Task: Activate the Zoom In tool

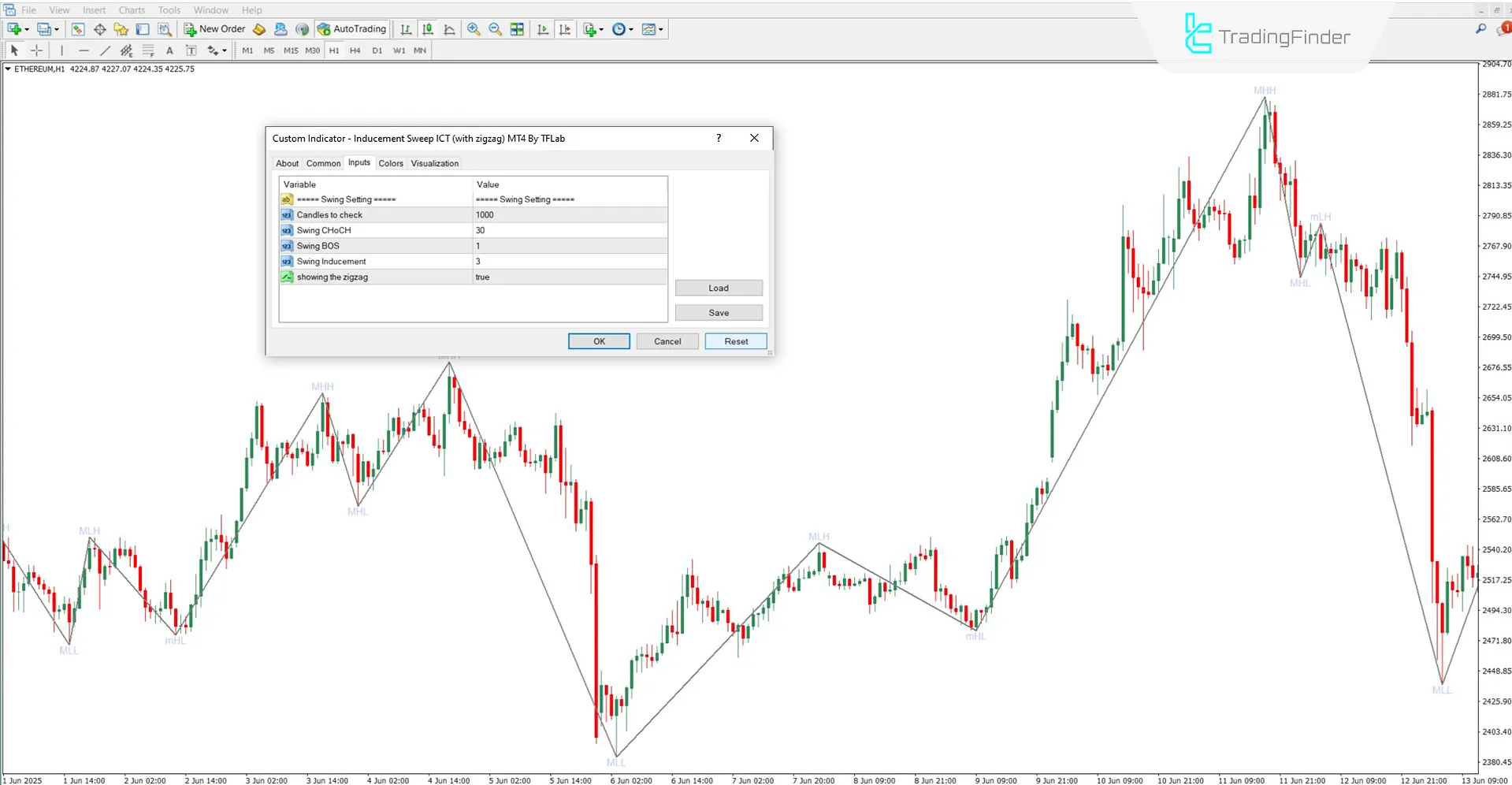Action: tap(474, 29)
